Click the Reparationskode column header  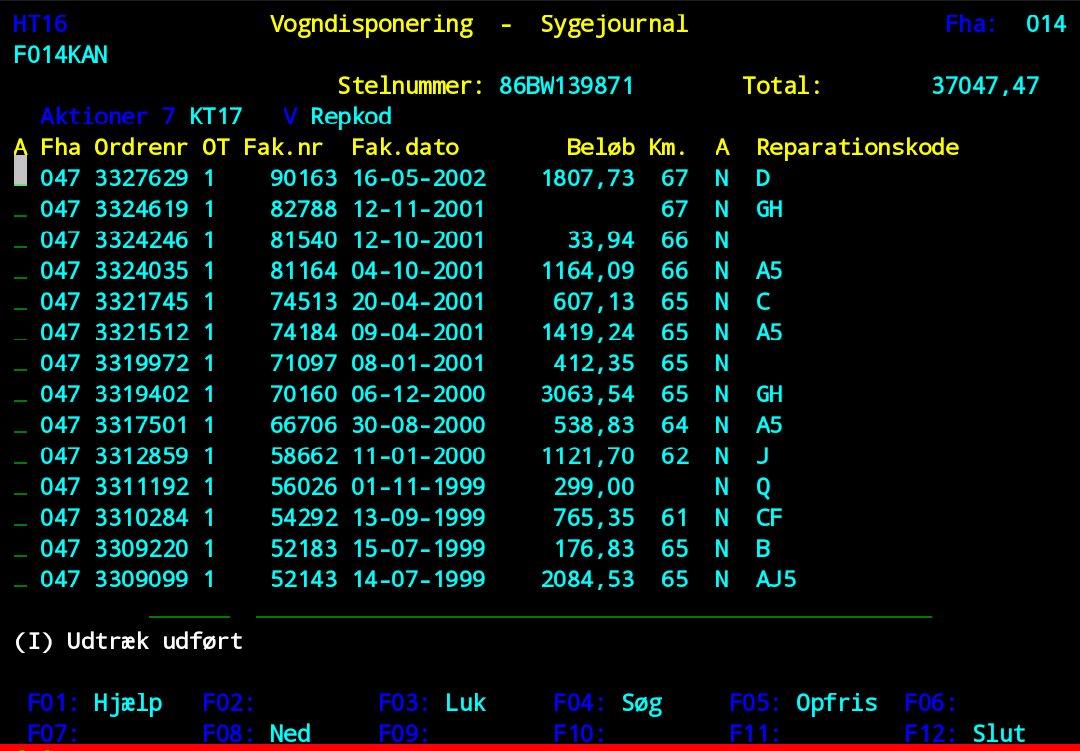point(857,147)
